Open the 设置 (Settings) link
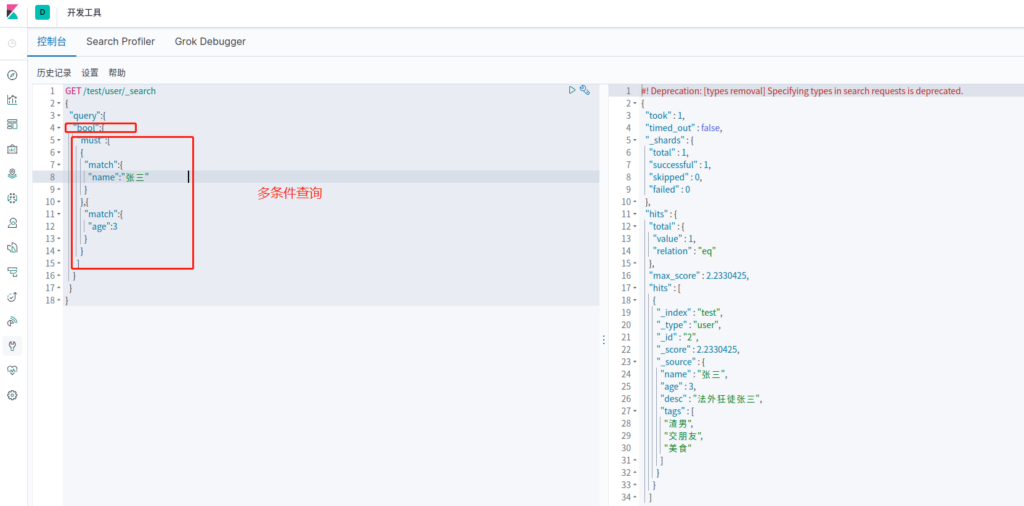This screenshot has height=506, width=1024. click(x=90, y=73)
